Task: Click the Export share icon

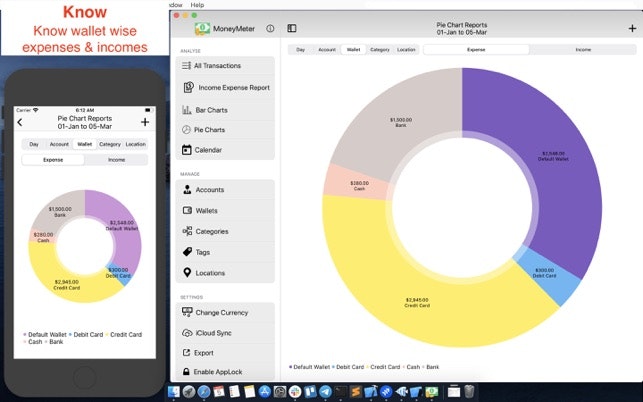Action: click(186, 353)
